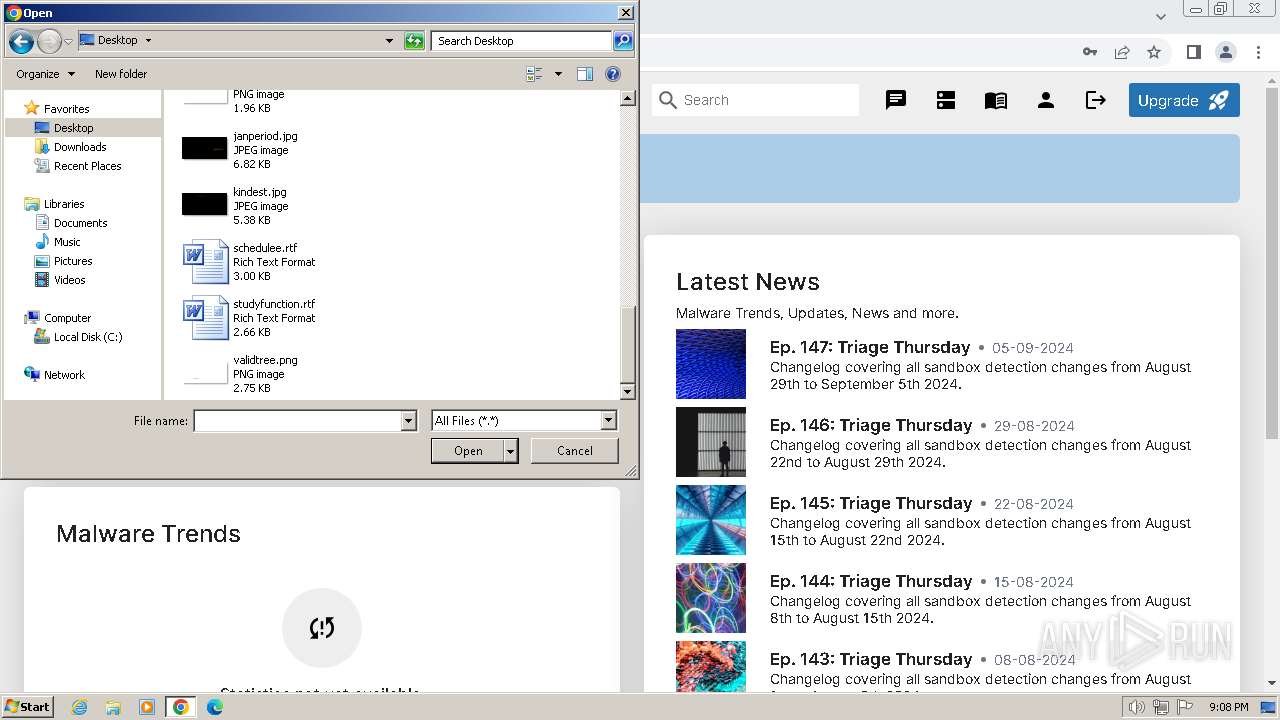The image size is (1280, 720).
Task: Open Ep. 146: Triage Thursday article
Action: point(870,425)
